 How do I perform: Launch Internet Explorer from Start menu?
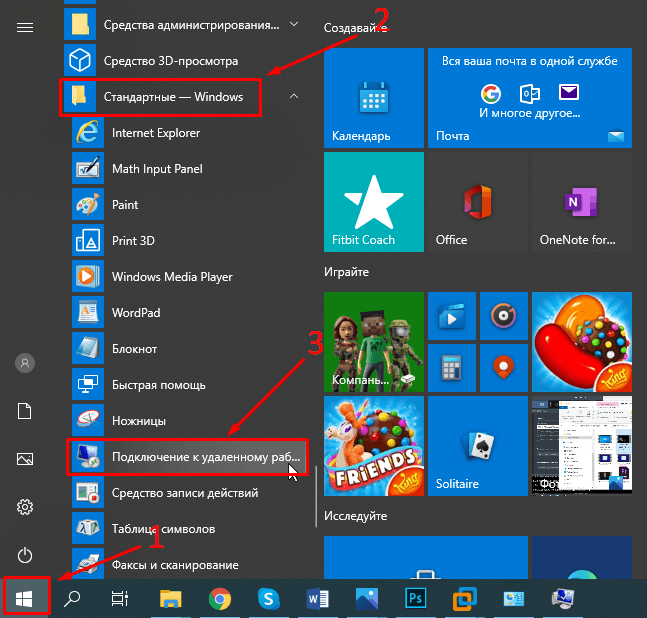(155, 133)
